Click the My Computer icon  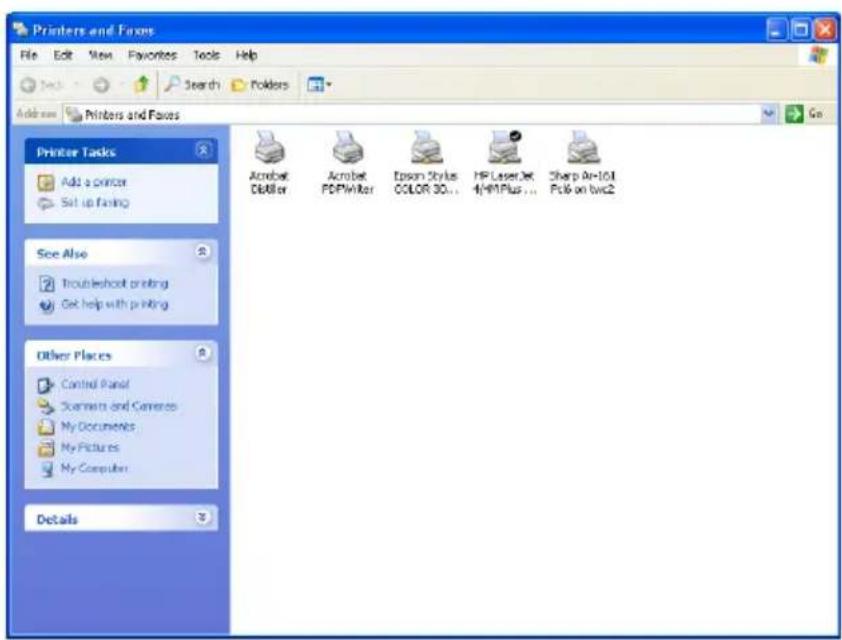(47, 469)
